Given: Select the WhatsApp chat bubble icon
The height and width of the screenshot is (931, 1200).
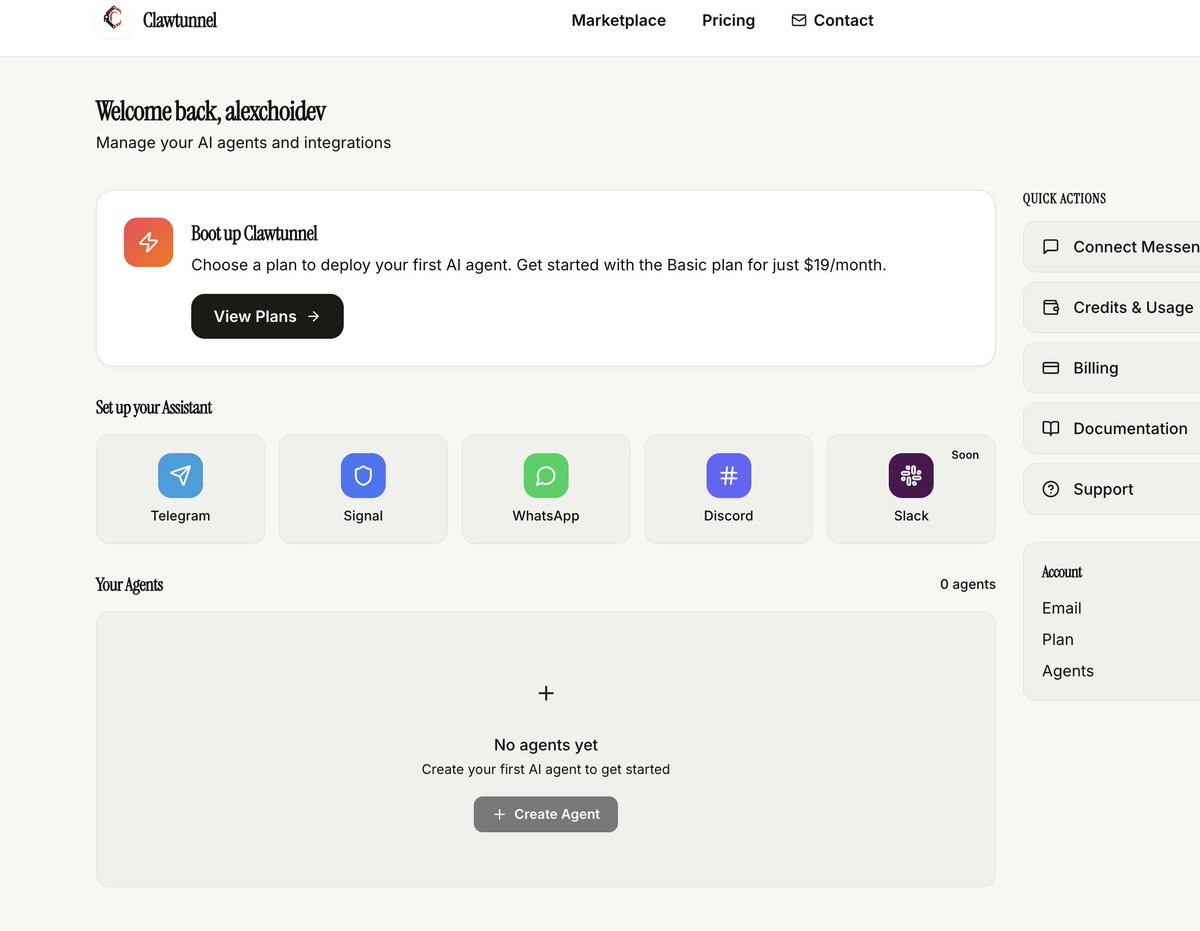Looking at the screenshot, I should point(546,475).
